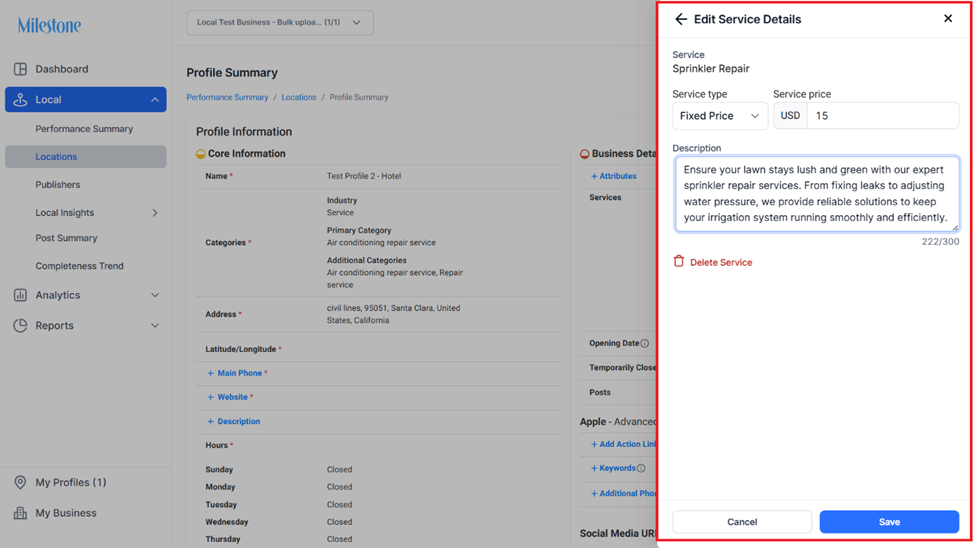974x548 pixels.
Task: Expand the Analytics section chevron
Action: point(155,295)
